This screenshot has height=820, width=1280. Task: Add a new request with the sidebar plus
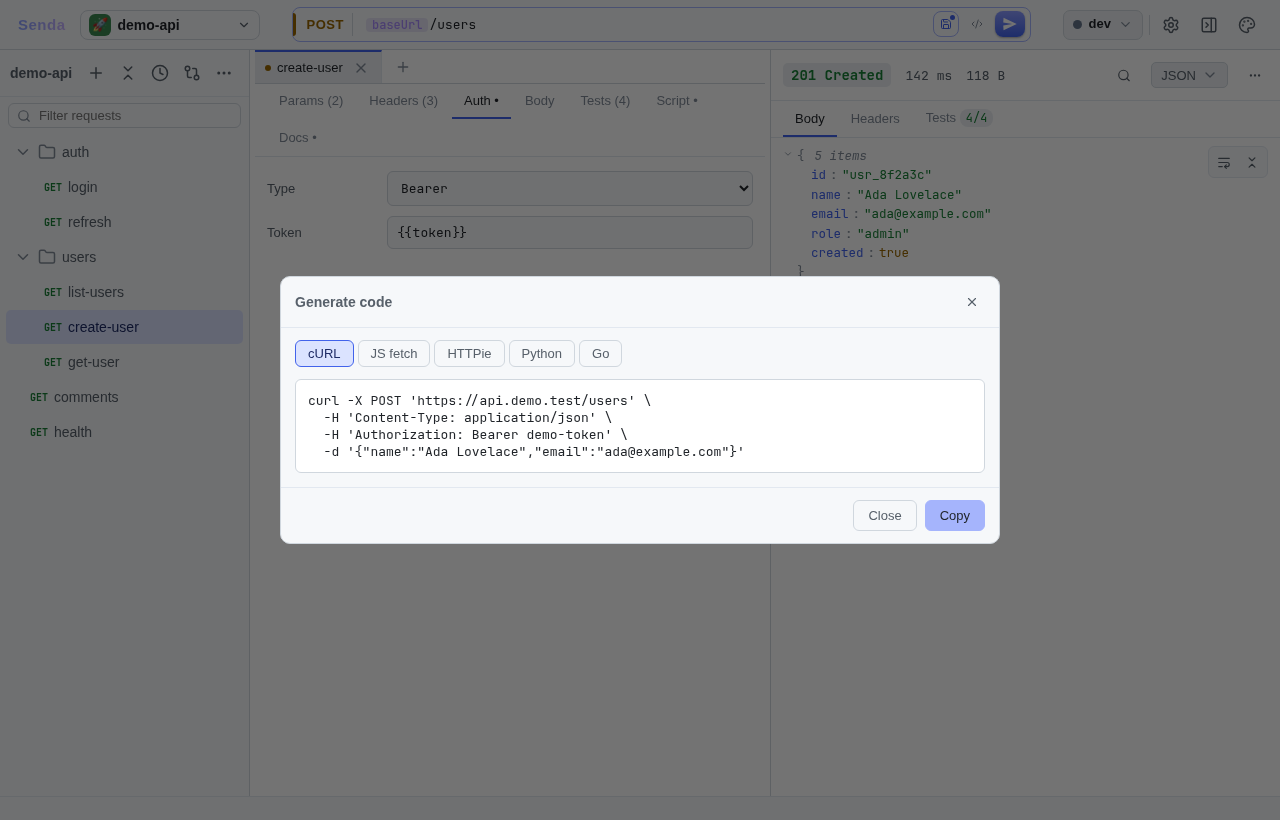96,73
